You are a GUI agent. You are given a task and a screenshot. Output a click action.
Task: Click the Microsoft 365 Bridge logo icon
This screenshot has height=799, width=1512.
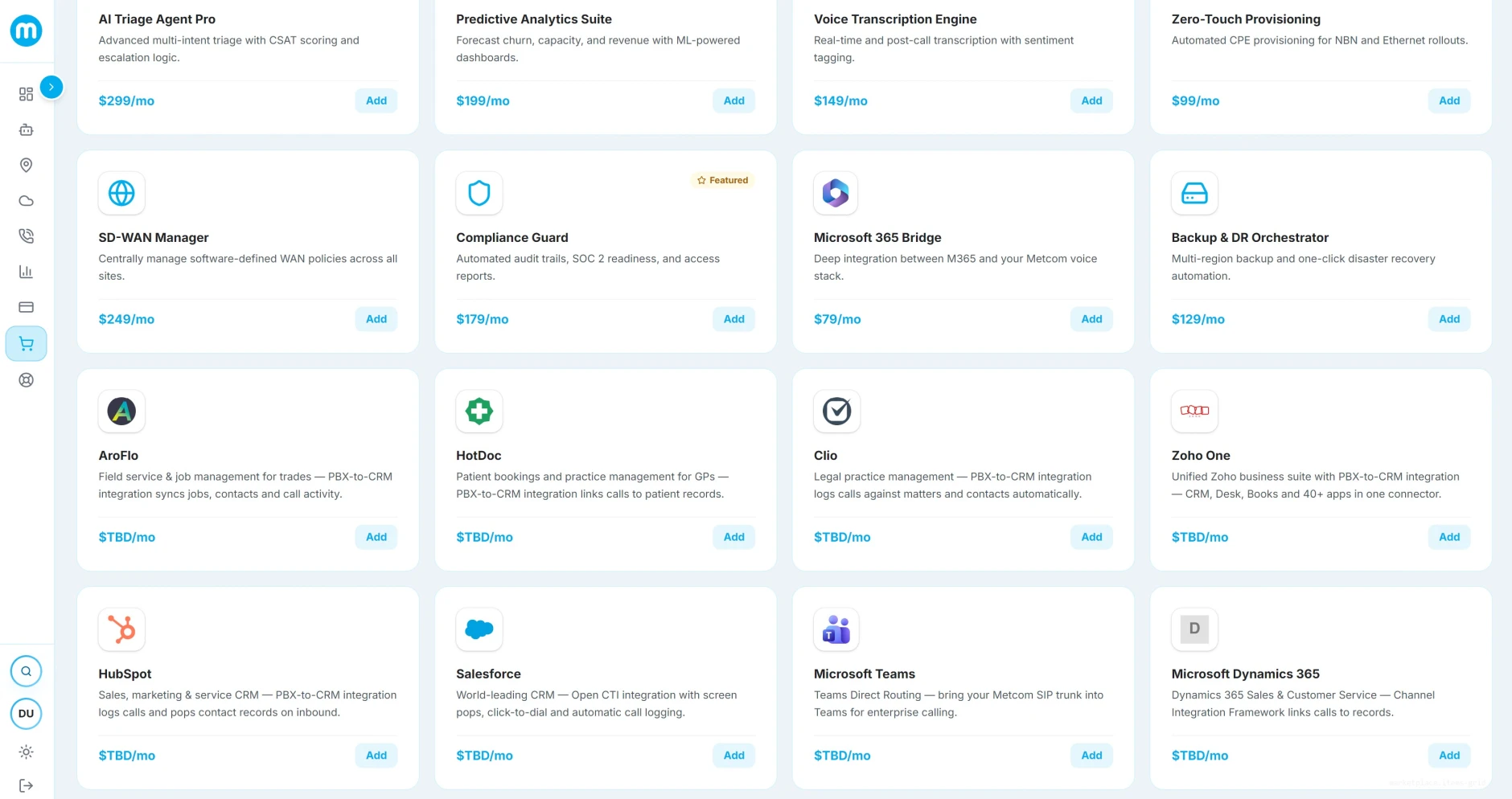(x=836, y=193)
